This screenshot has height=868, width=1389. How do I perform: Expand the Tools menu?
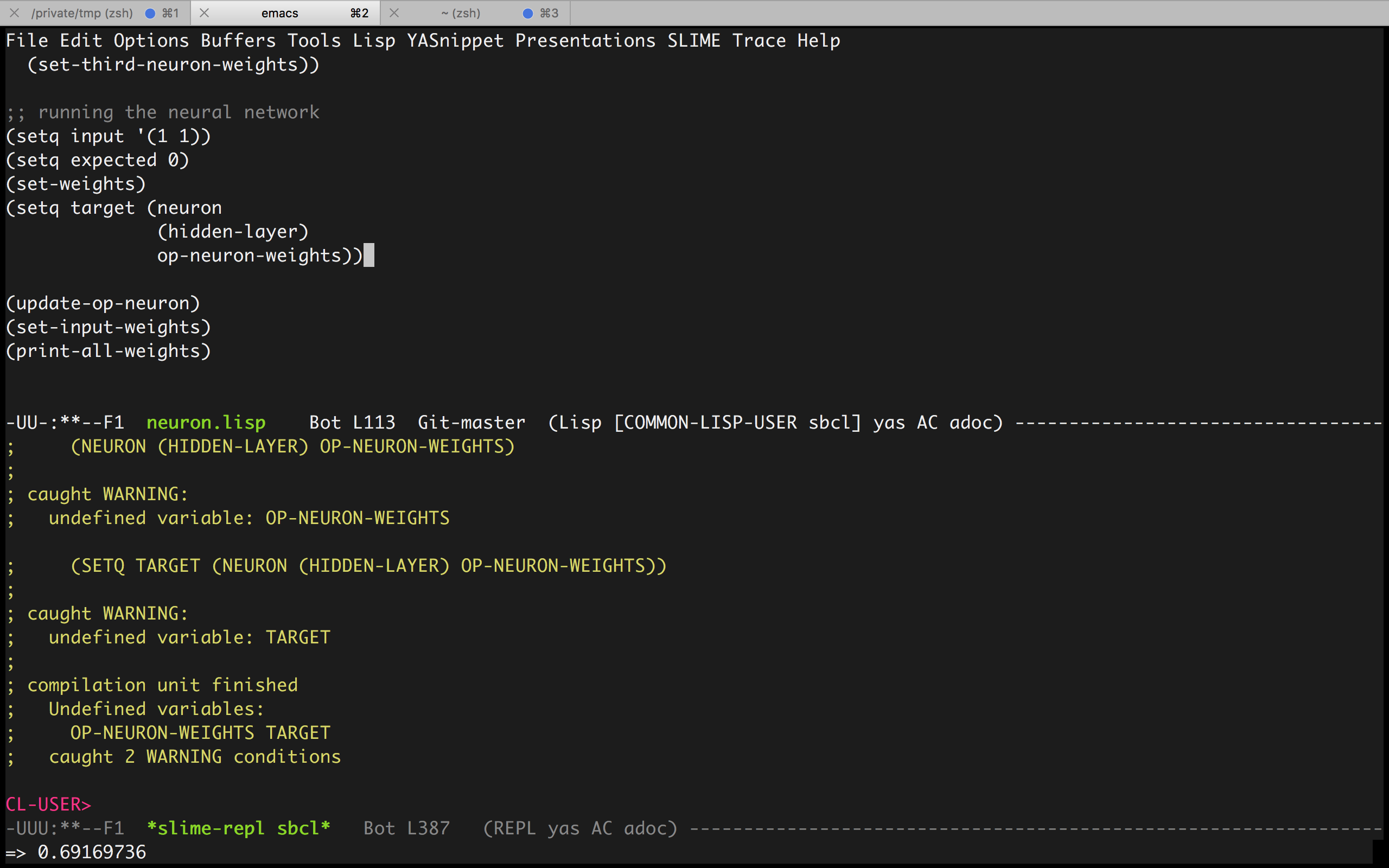(314, 41)
